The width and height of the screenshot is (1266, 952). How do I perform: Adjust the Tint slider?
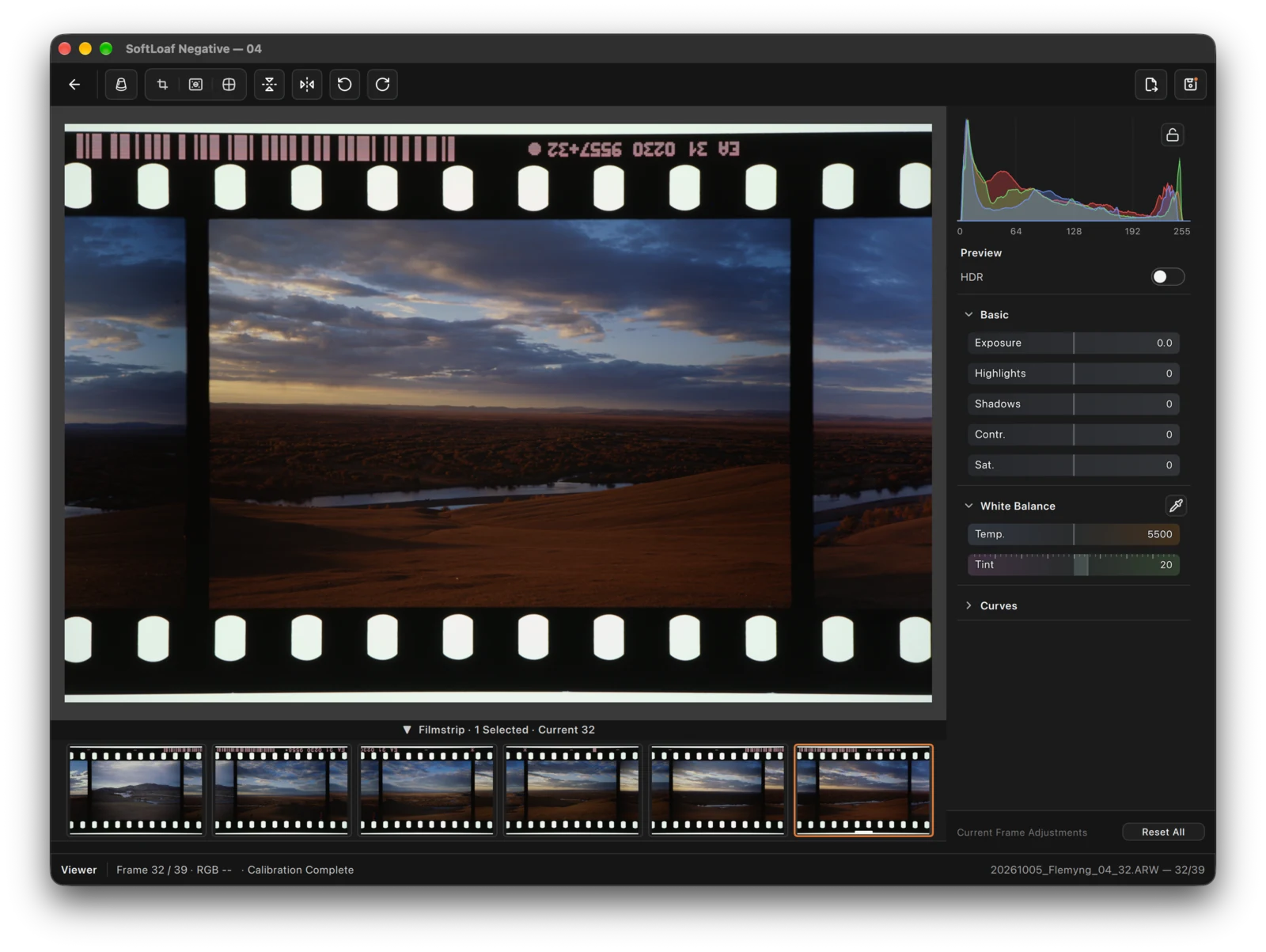point(1074,565)
